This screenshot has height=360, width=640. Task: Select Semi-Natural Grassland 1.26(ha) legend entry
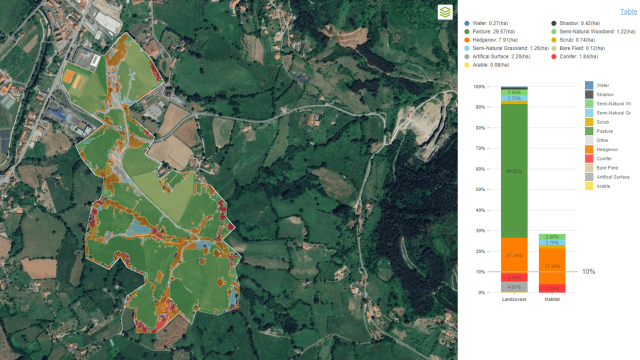507,48
